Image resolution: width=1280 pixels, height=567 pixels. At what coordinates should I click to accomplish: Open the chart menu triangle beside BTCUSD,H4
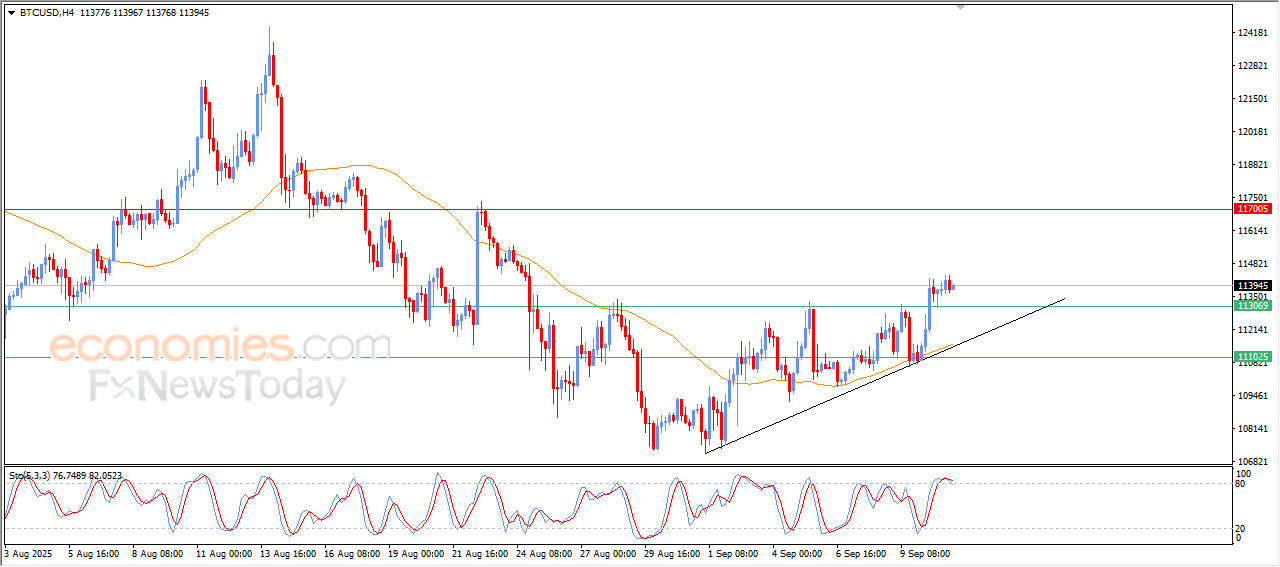(11, 13)
